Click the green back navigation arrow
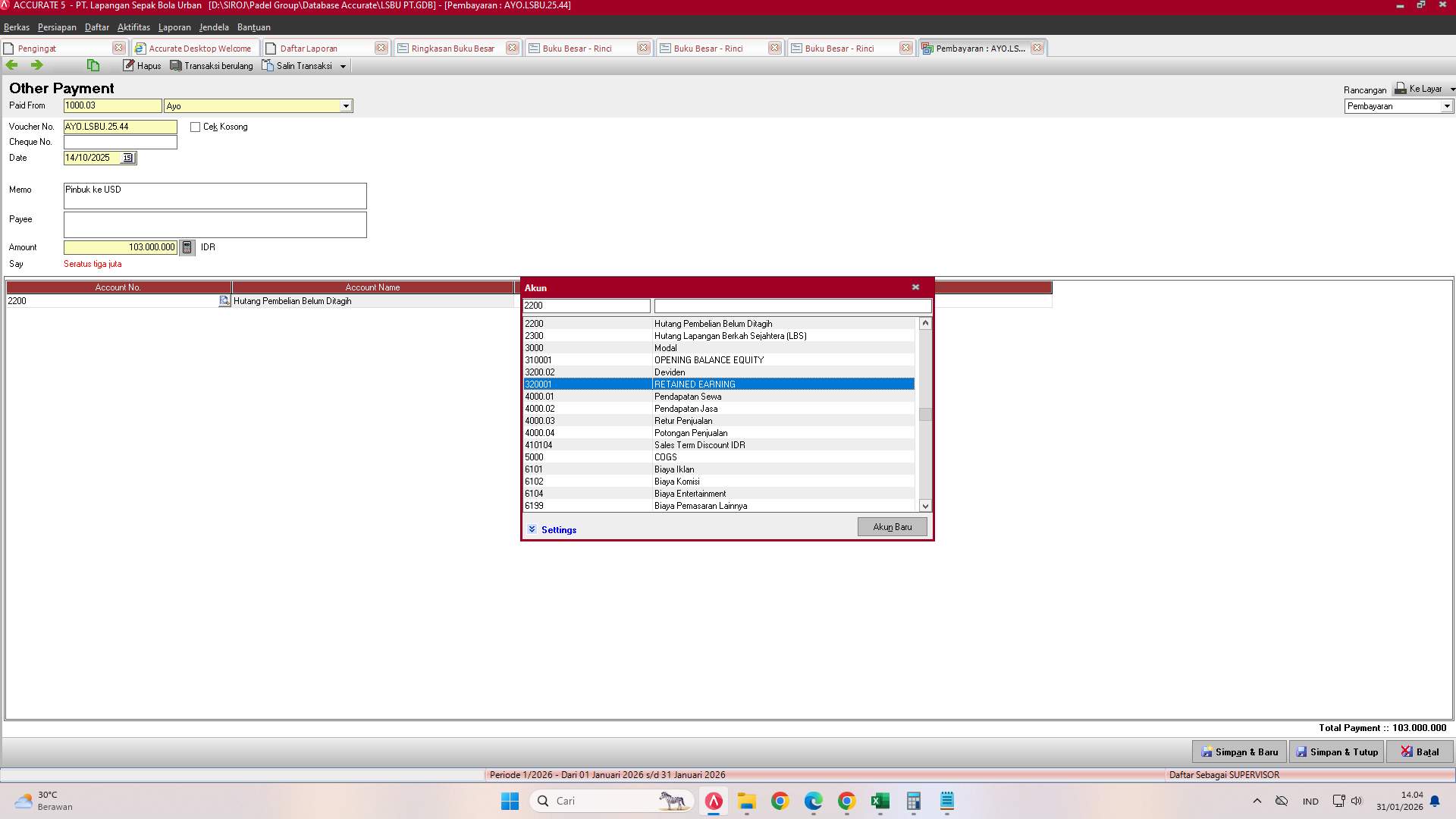The image size is (1456, 819). pyautogui.click(x=11, y=65)
